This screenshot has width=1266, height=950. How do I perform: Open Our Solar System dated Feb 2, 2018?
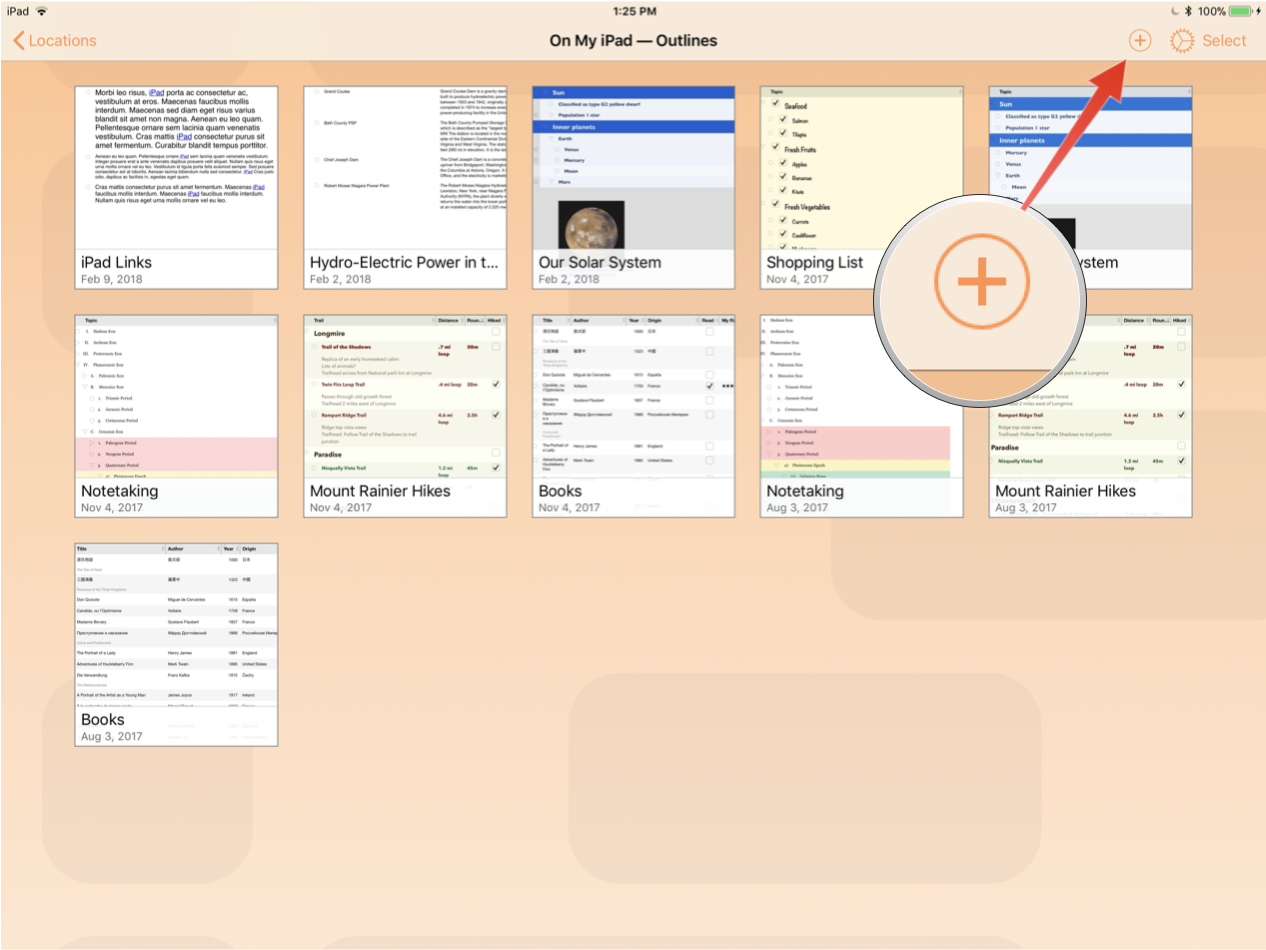pyautogui.click(x=633, y=187)
